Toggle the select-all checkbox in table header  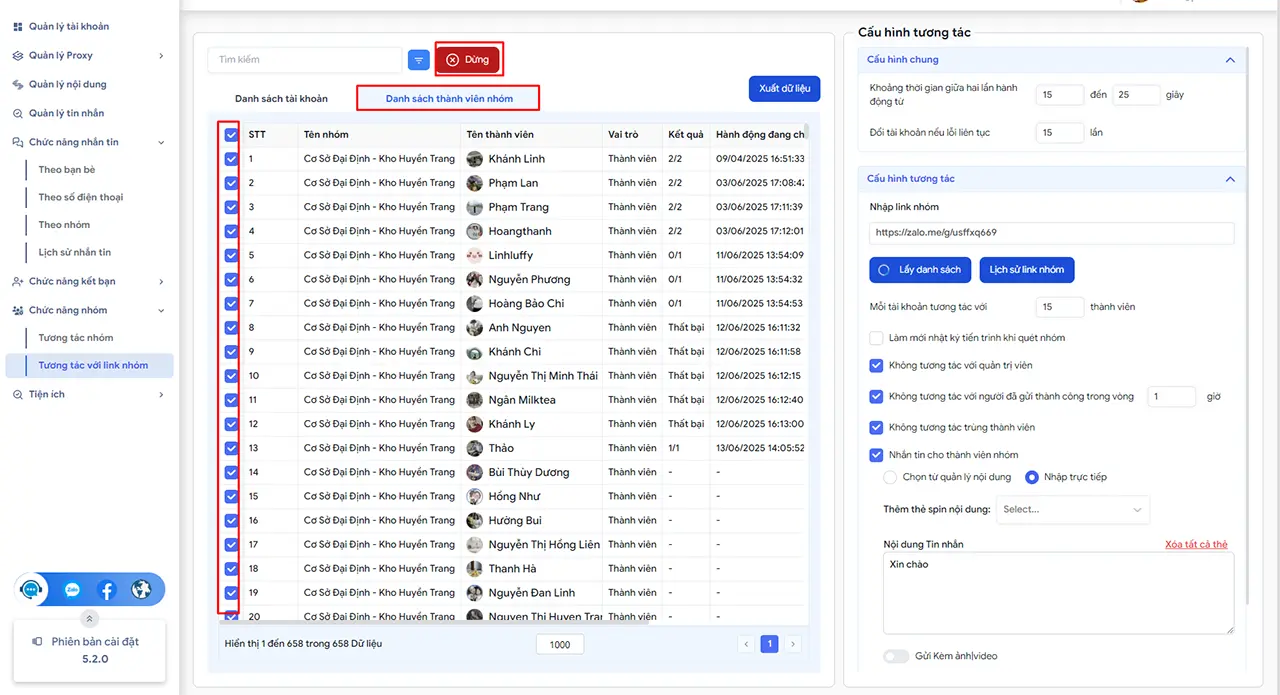point(231,134)
